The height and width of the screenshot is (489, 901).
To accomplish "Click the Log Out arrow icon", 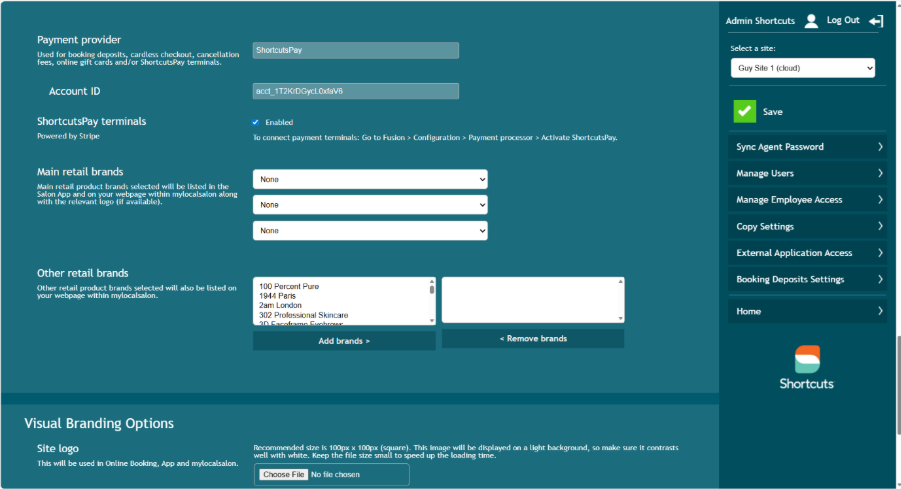I will [x=876, y=21].
